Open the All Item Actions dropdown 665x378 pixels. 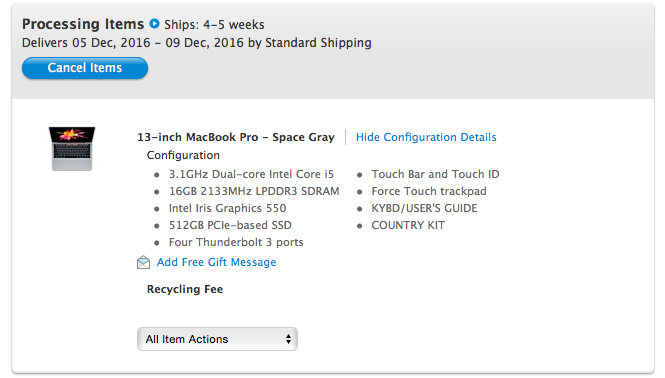point(217,339)
